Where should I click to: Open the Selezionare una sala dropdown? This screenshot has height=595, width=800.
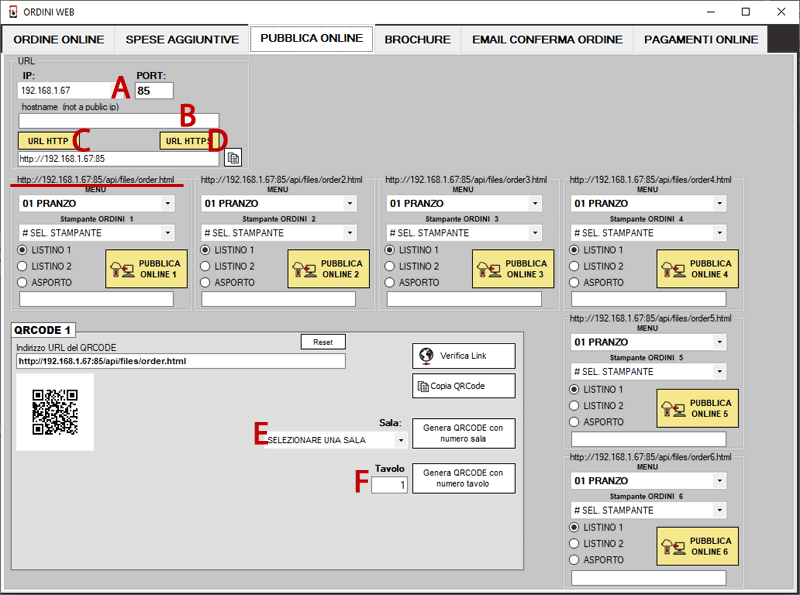(x=337, y=440)
